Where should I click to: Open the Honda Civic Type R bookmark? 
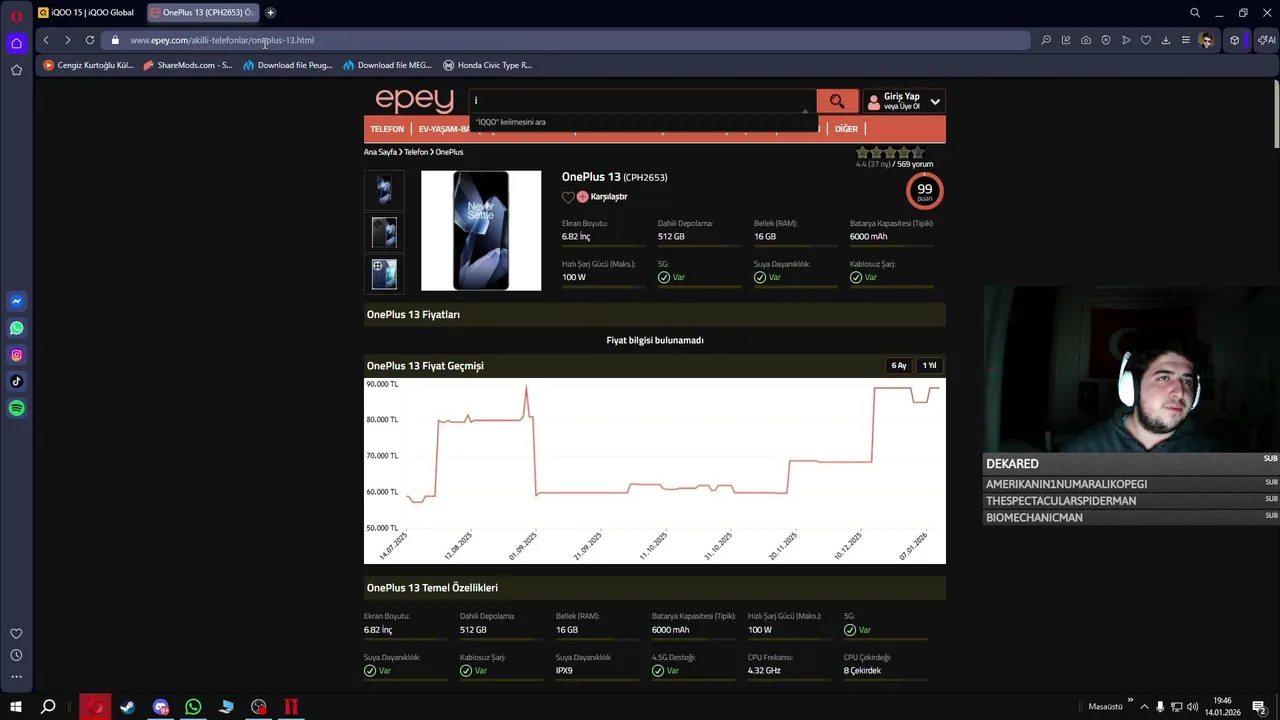pos(488,65)
